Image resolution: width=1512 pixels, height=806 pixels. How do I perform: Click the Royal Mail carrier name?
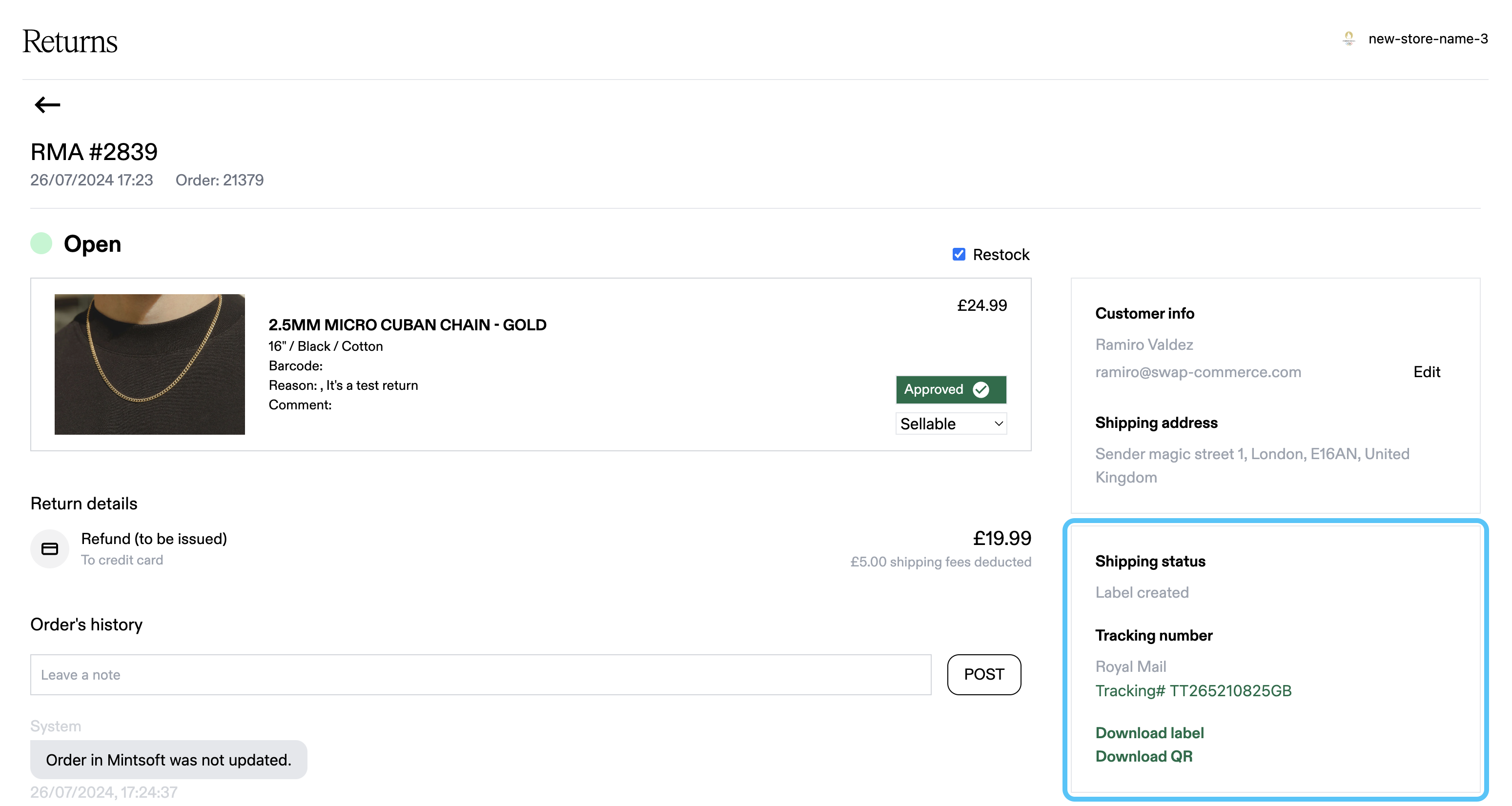1130,666
